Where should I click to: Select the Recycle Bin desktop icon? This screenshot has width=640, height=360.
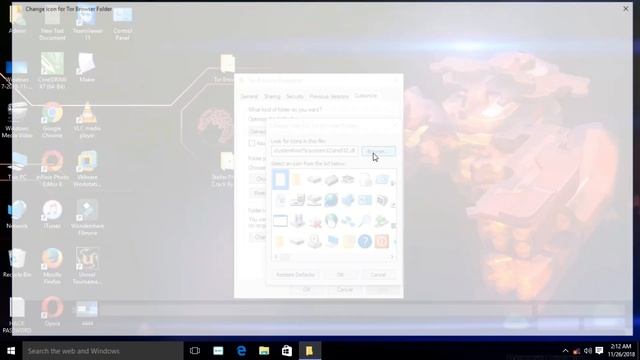[x=17, y=263]
